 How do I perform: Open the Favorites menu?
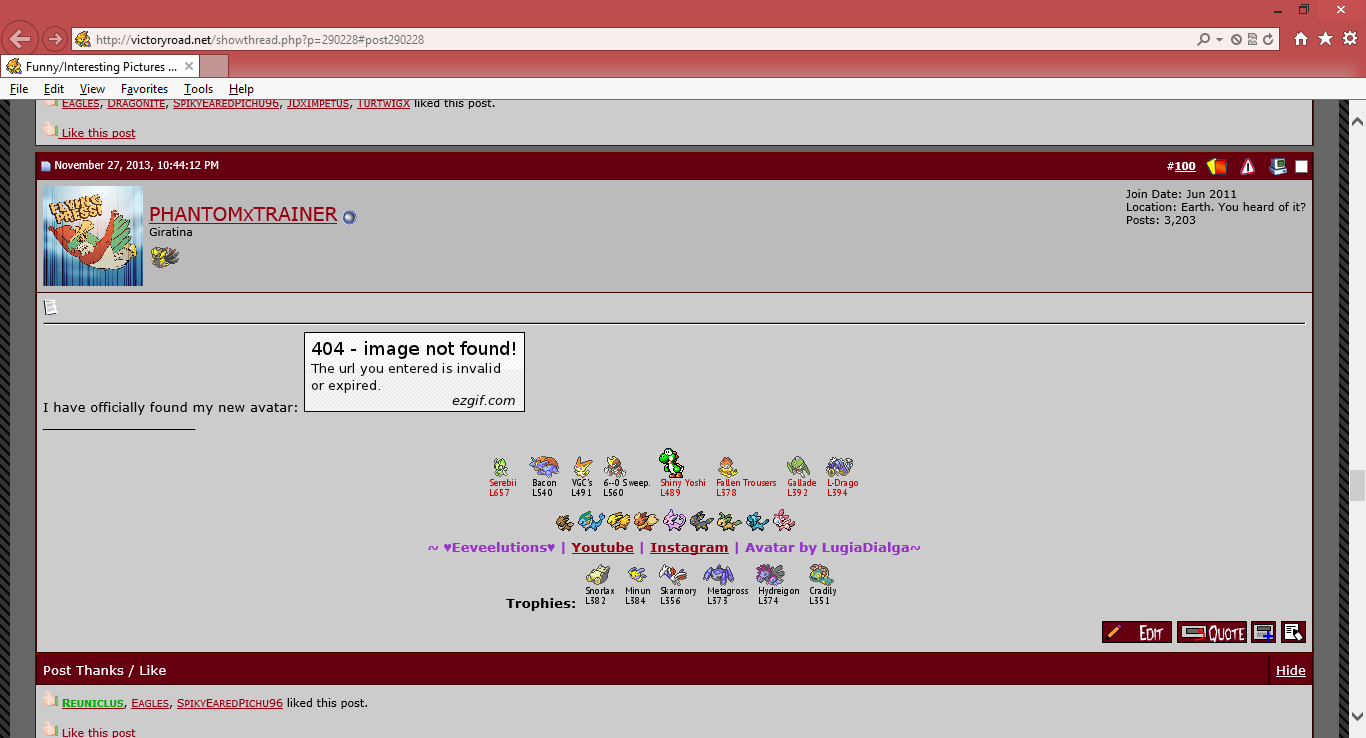pos(144,89)
